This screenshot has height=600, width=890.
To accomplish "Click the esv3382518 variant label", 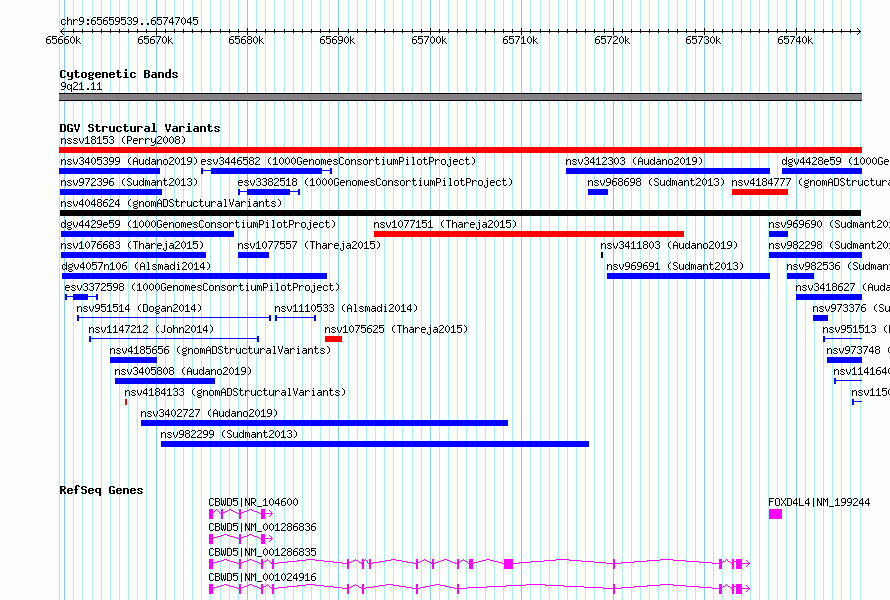I will [375, 182].
